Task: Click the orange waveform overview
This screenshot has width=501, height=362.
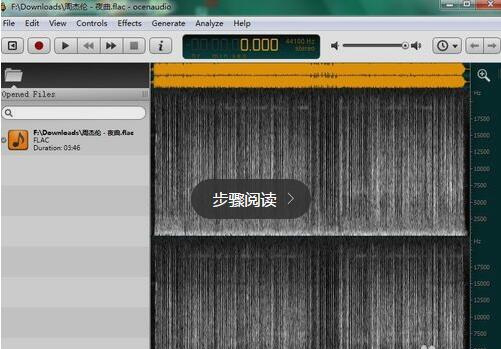Action: [309, 76]
